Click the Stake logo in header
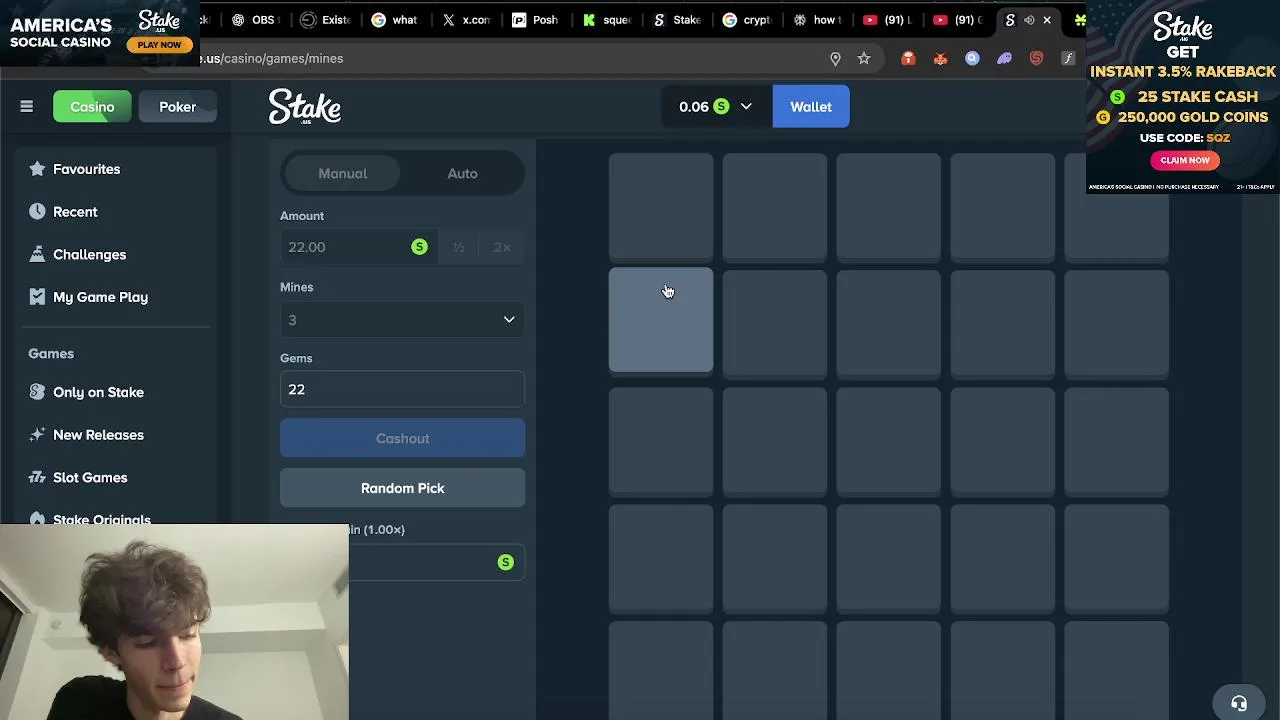This screenshot has width=1280, height=720. pyautogui.click(x=305, y=107)
